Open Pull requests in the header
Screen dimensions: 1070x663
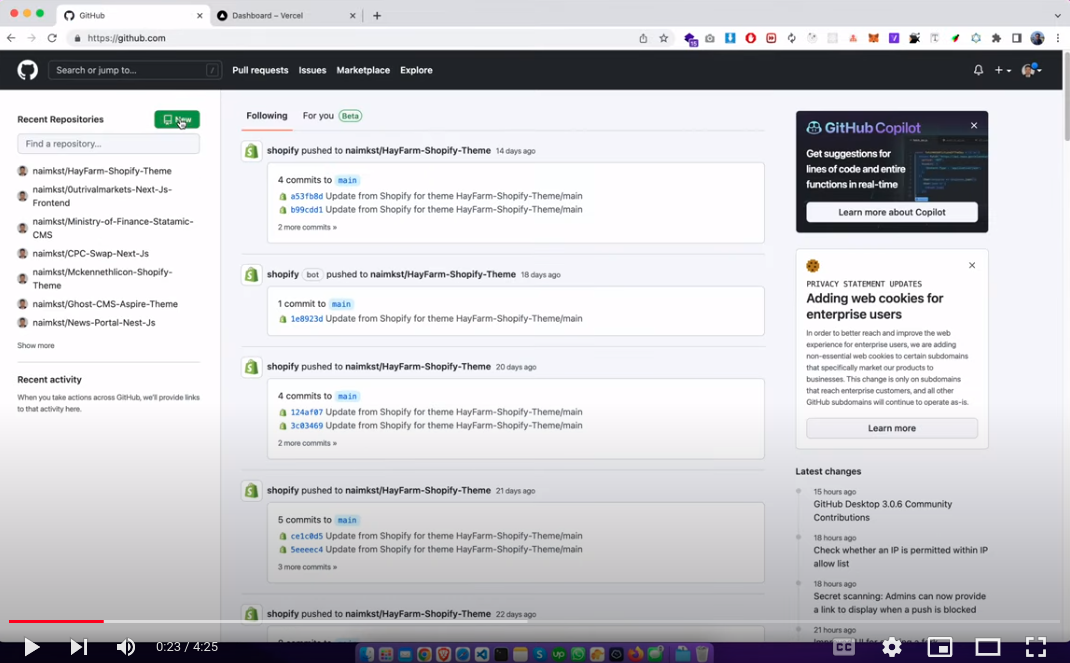click(260, 70)
